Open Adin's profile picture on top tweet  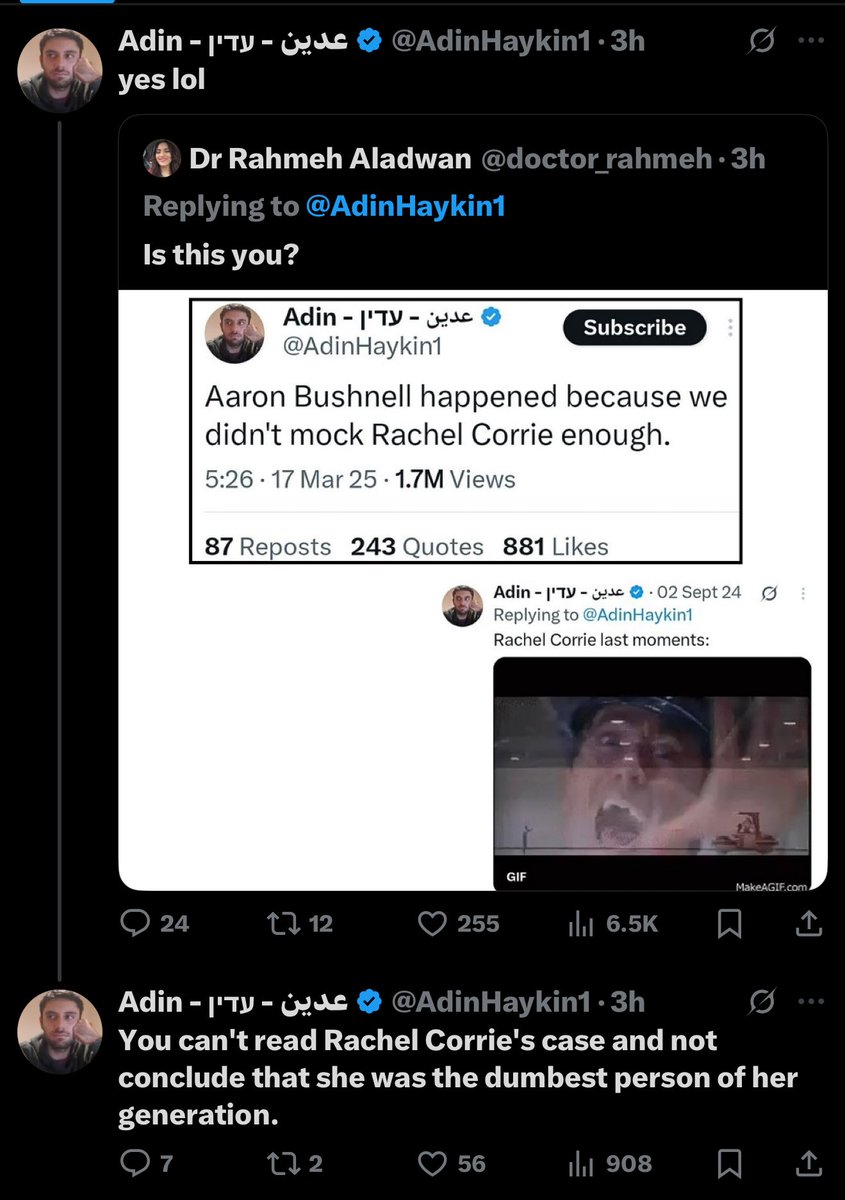pyautogui.click(x=61, y=70)
